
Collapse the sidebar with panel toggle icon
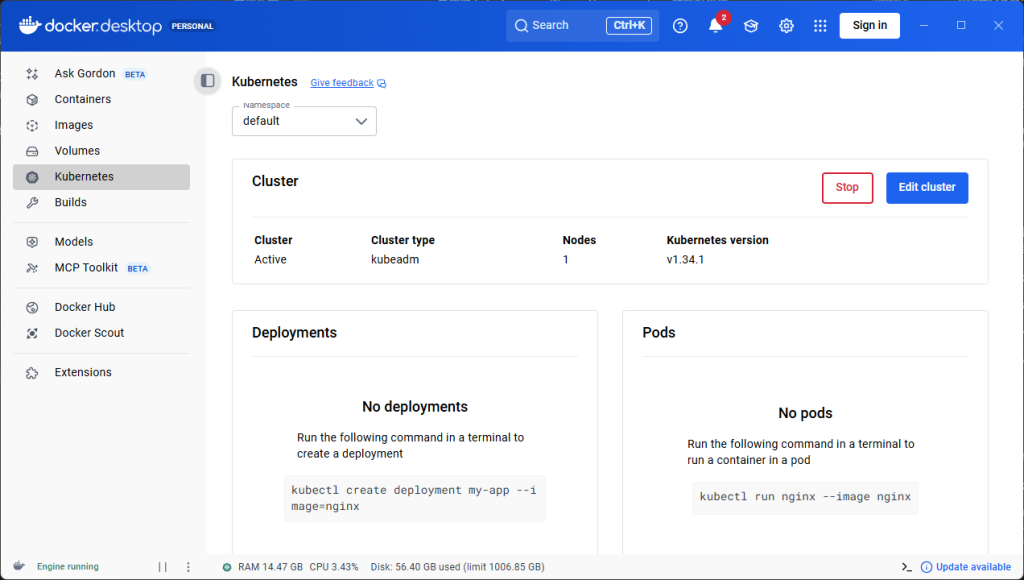tap(208, 81)
